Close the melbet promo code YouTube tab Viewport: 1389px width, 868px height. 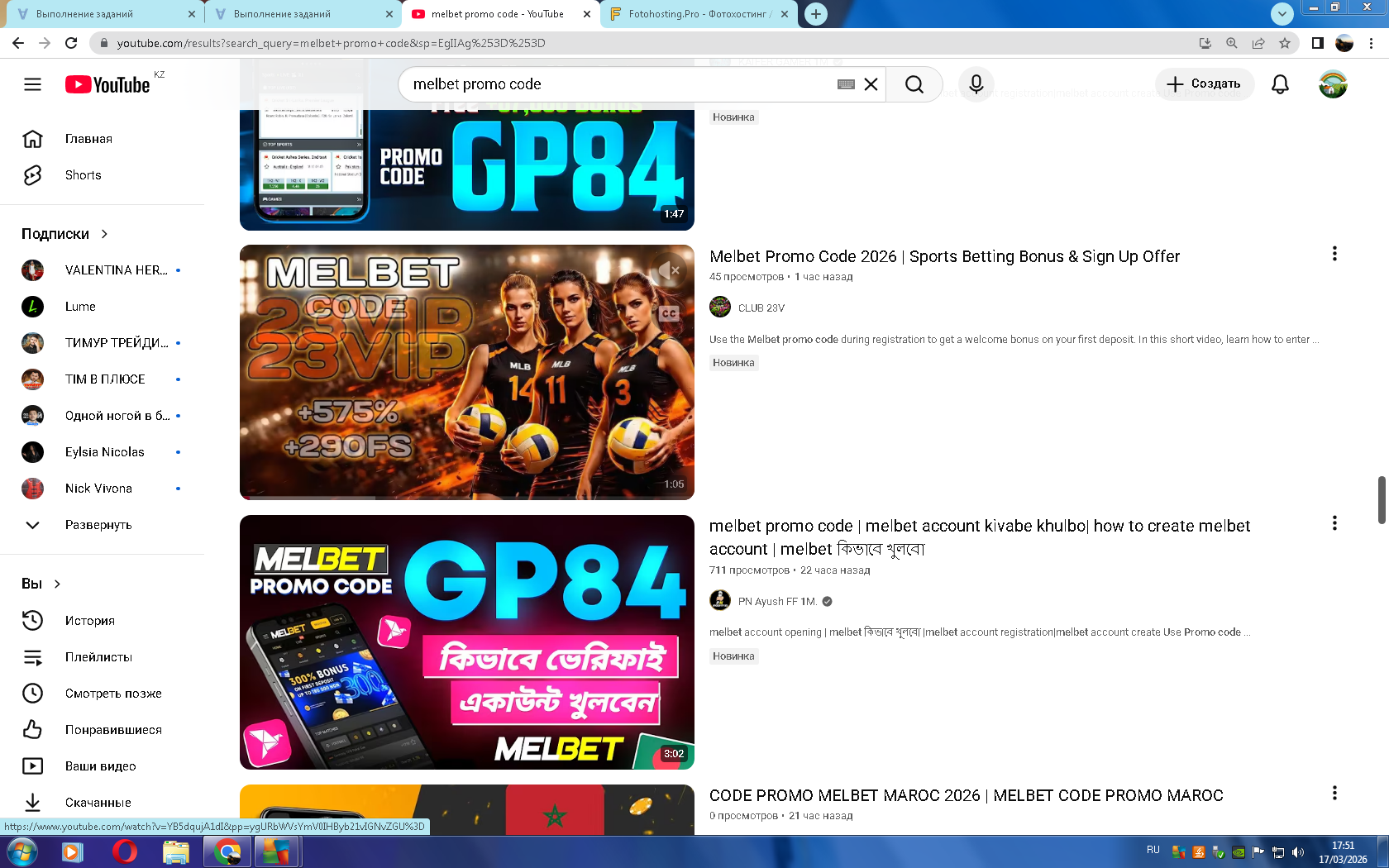(587, 14)
